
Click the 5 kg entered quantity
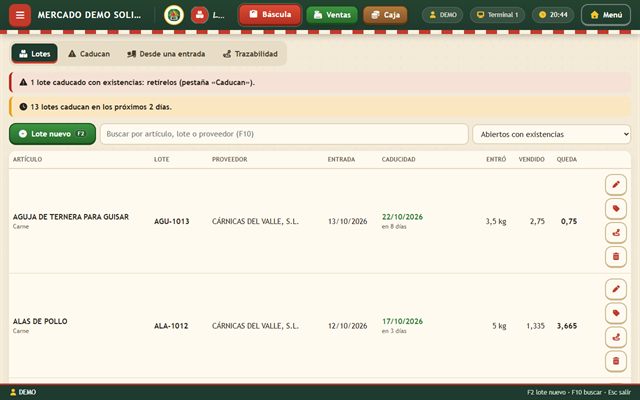499,326
